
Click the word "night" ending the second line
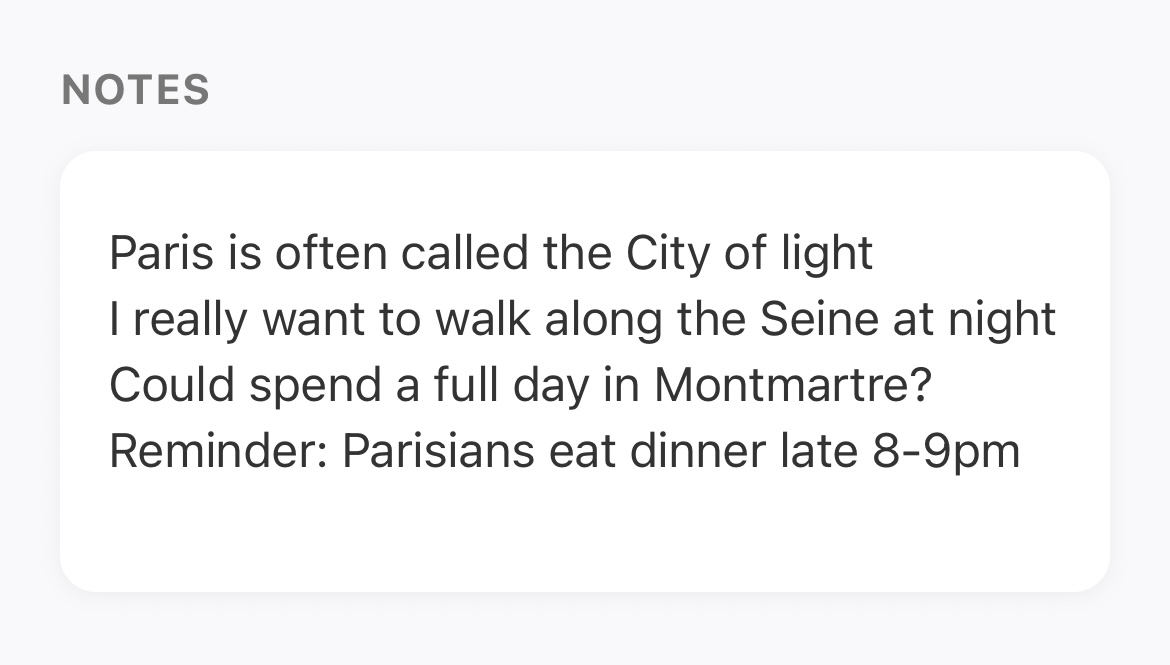(1005, 319)
